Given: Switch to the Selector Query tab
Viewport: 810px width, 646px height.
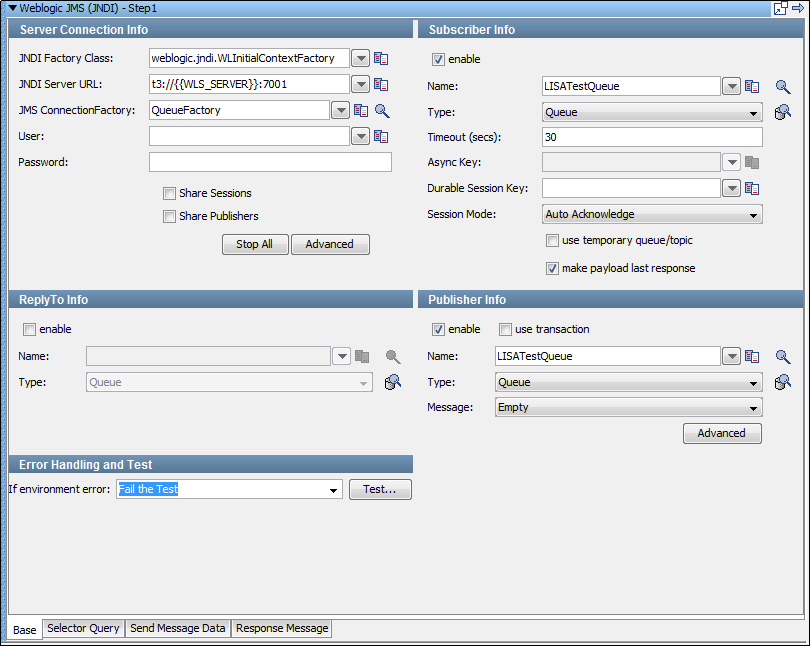Looking at the screenshot, I should 83,628.
